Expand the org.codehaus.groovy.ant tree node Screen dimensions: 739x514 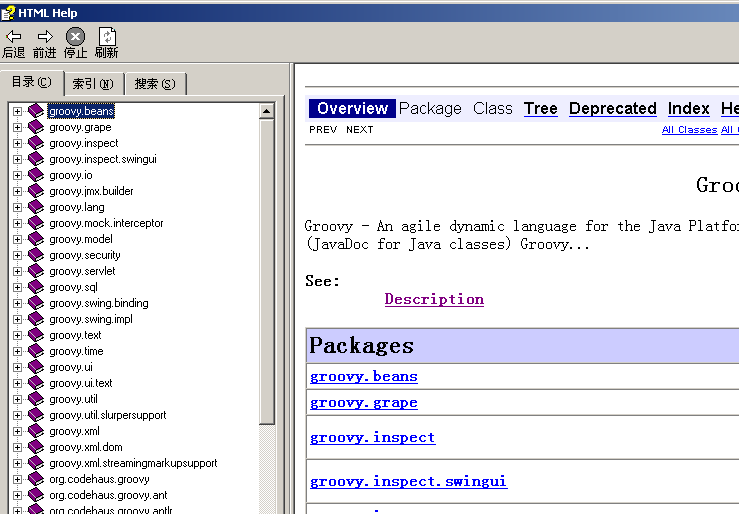coord(17,496)
